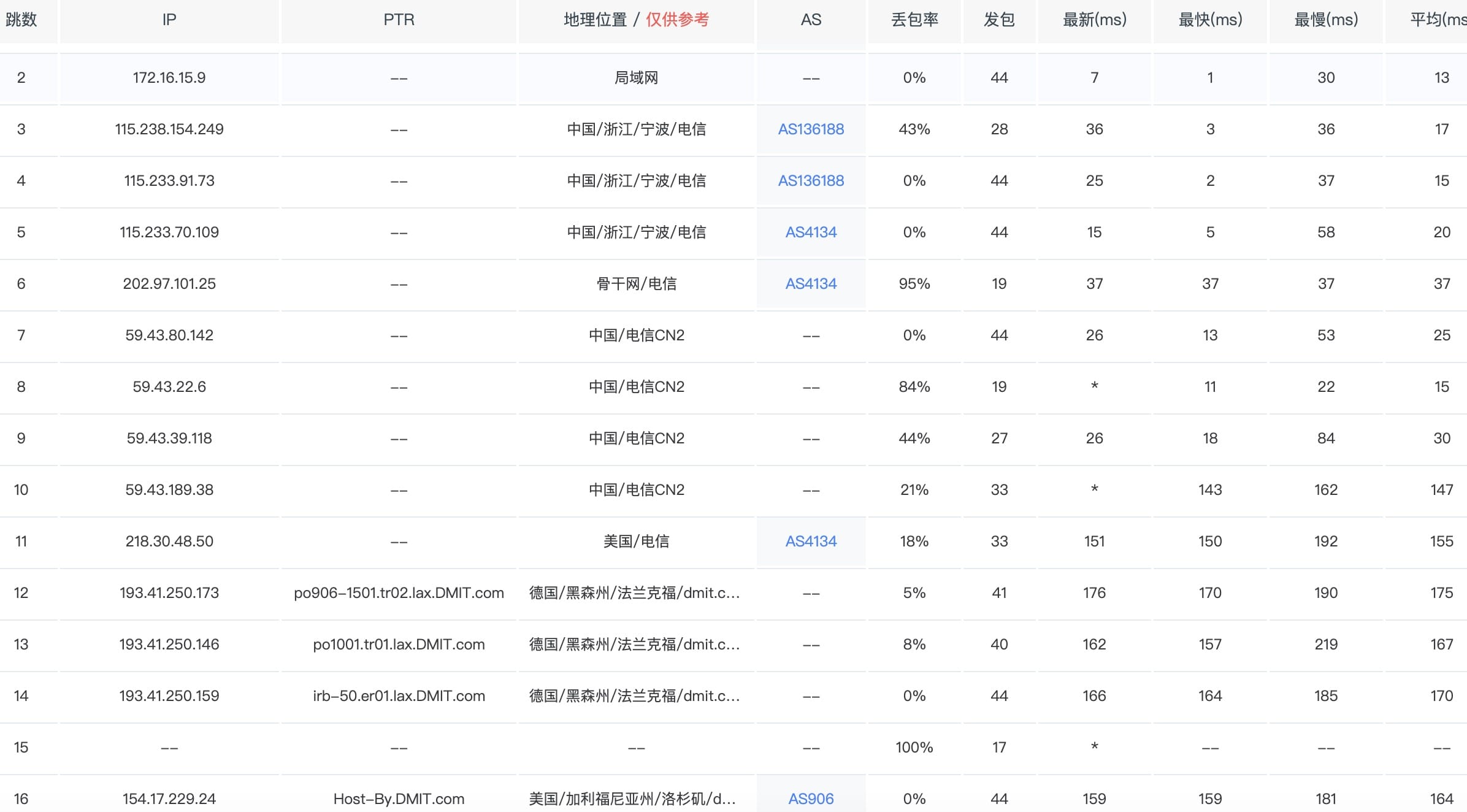1467x812 pixels.
Task: Open AS906 link in hop 16
Action: (811, 799)
